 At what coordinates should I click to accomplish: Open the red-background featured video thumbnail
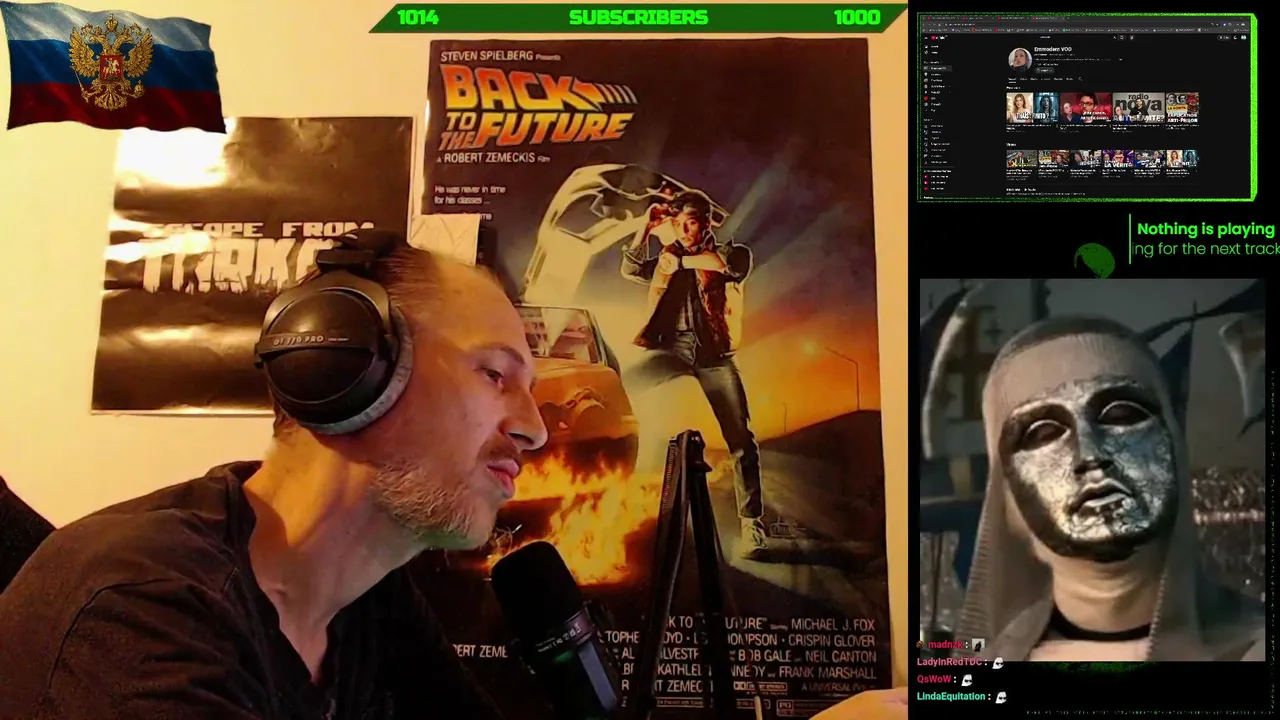tap(1086, 107)
